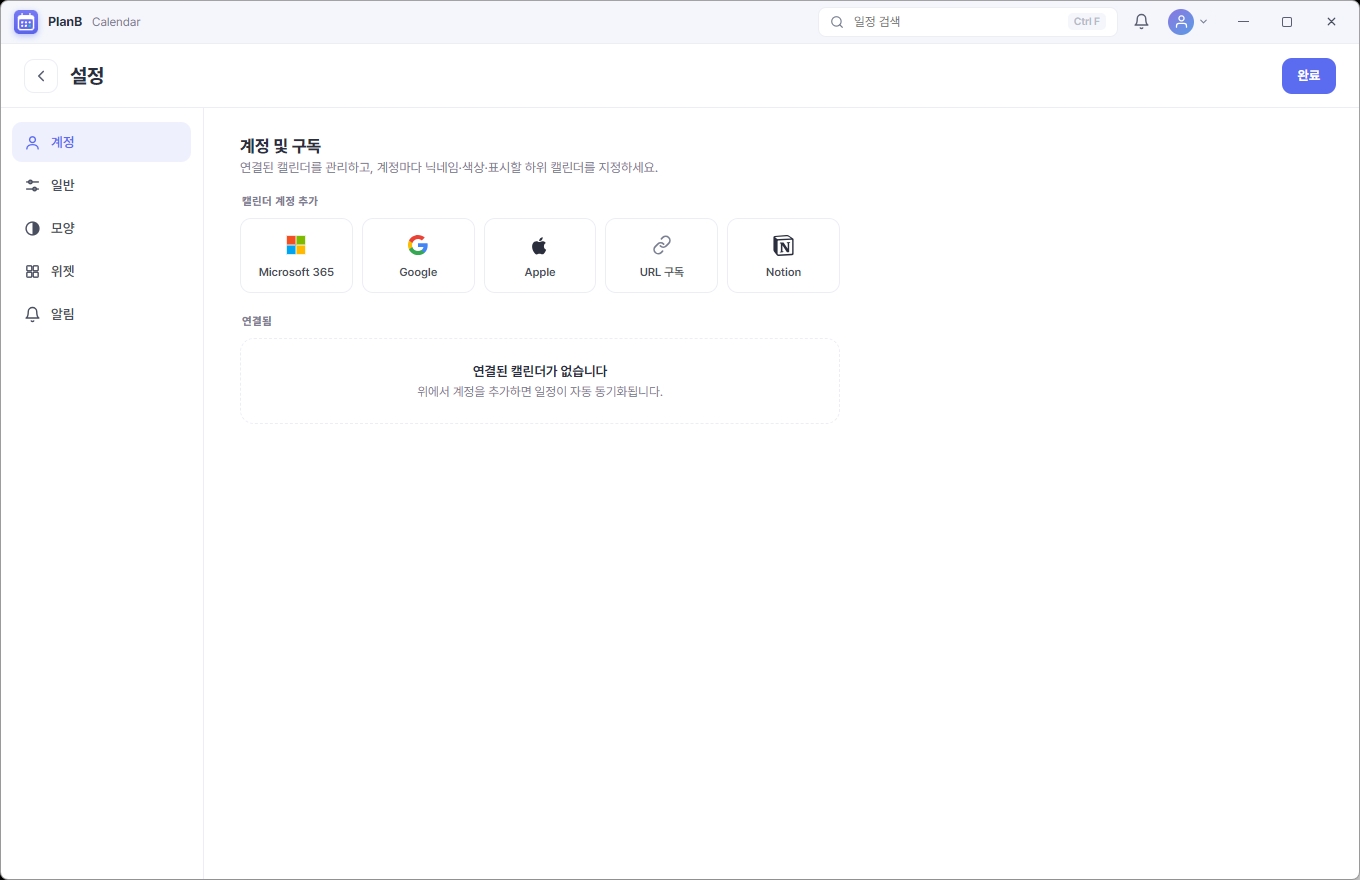This screenshot has height=880, width=1360.
Task: Open the 일반 settings tab
Action: coord(101,185)
